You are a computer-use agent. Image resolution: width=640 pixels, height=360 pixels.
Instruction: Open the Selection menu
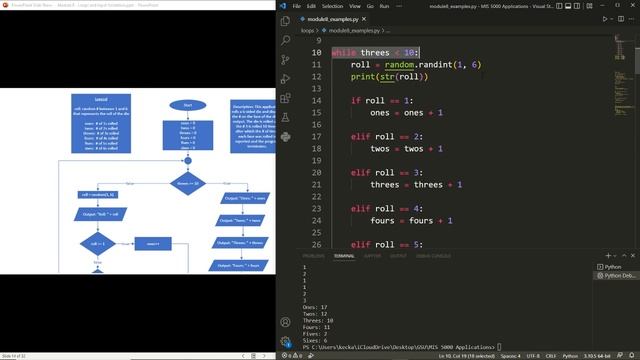click(332, 6)
